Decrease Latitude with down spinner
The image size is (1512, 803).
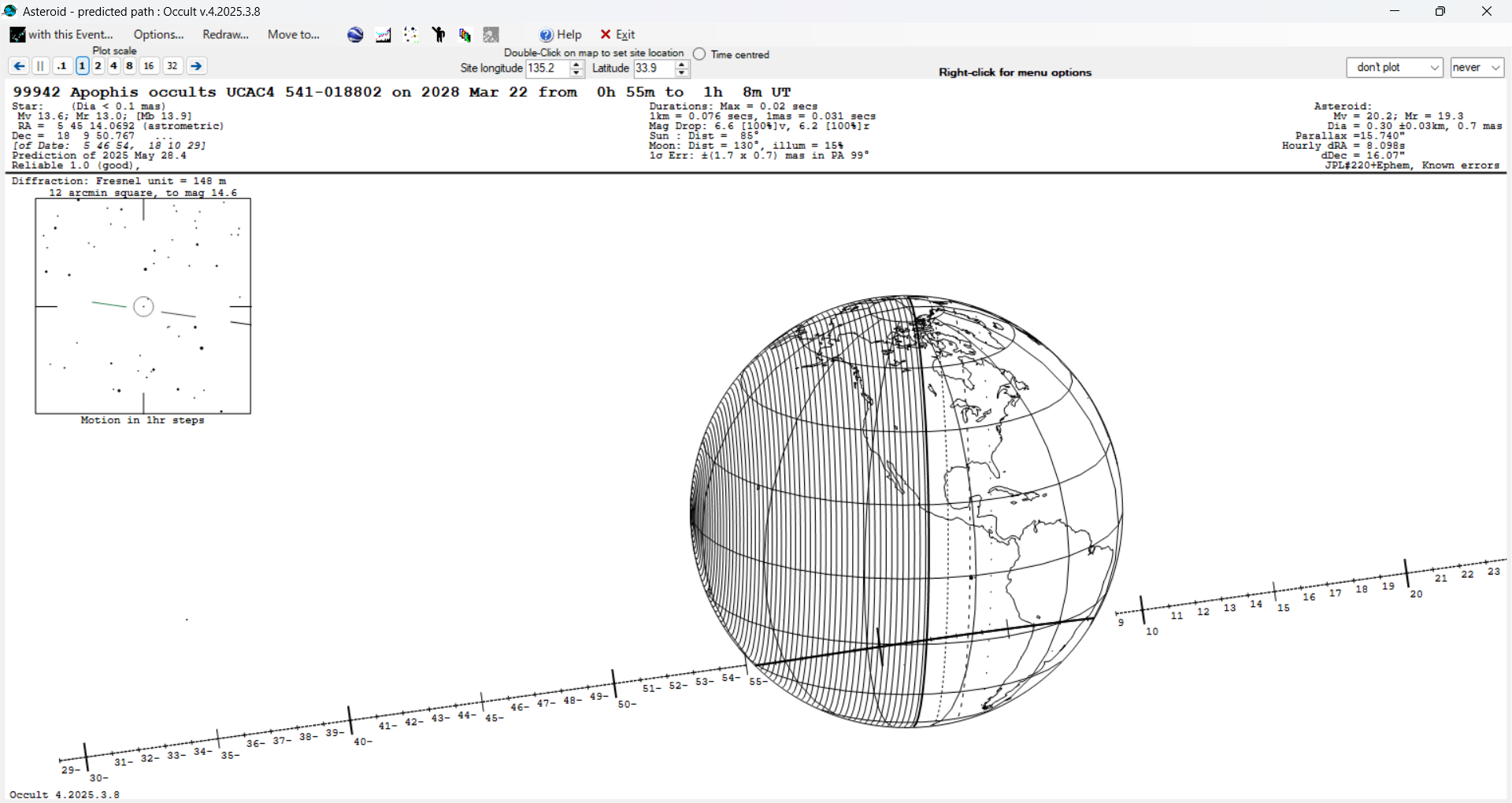[x=683, y=73]
